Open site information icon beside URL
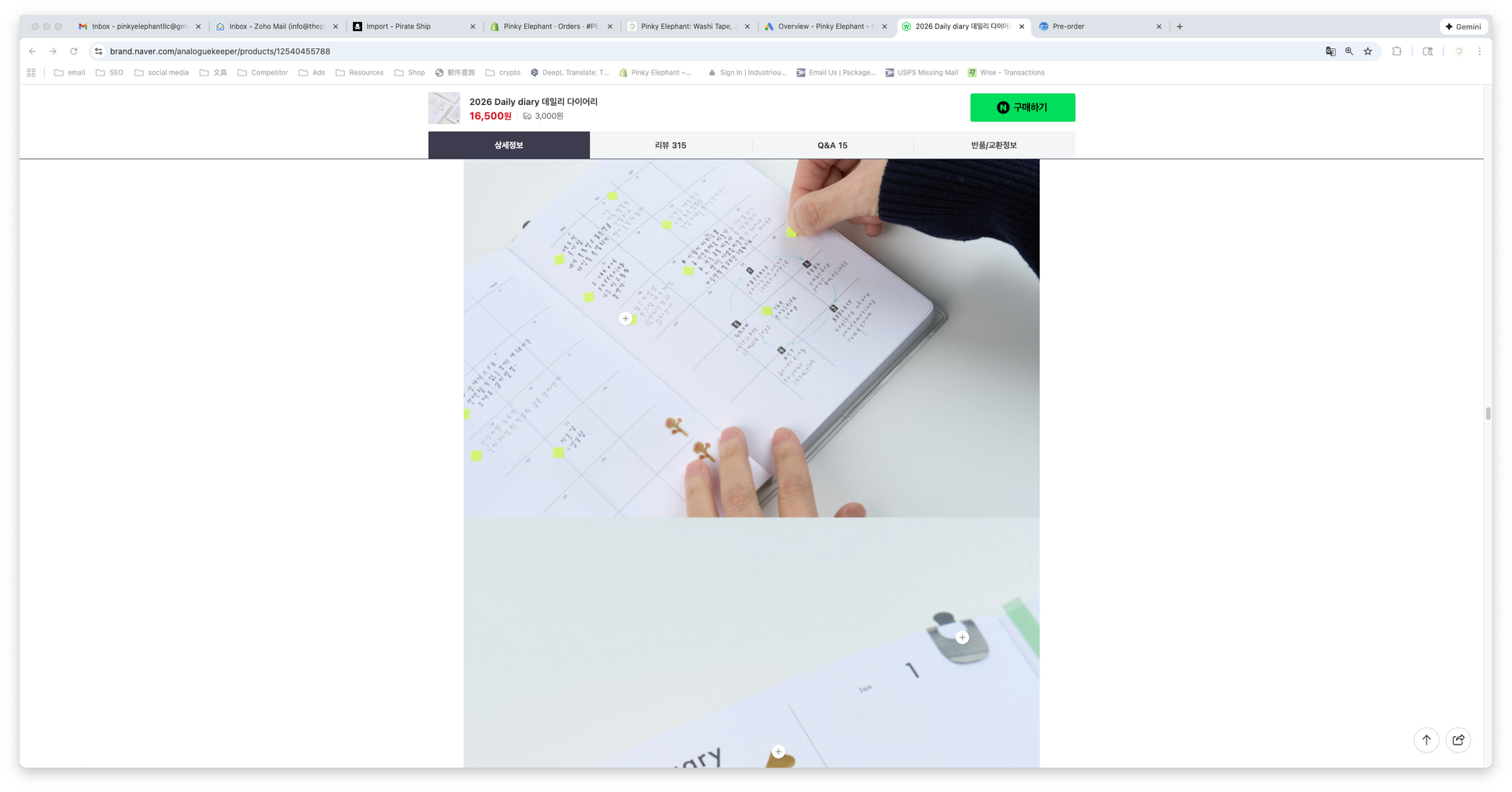This screenshot has height=792, width=1512. tap(99, 51)
